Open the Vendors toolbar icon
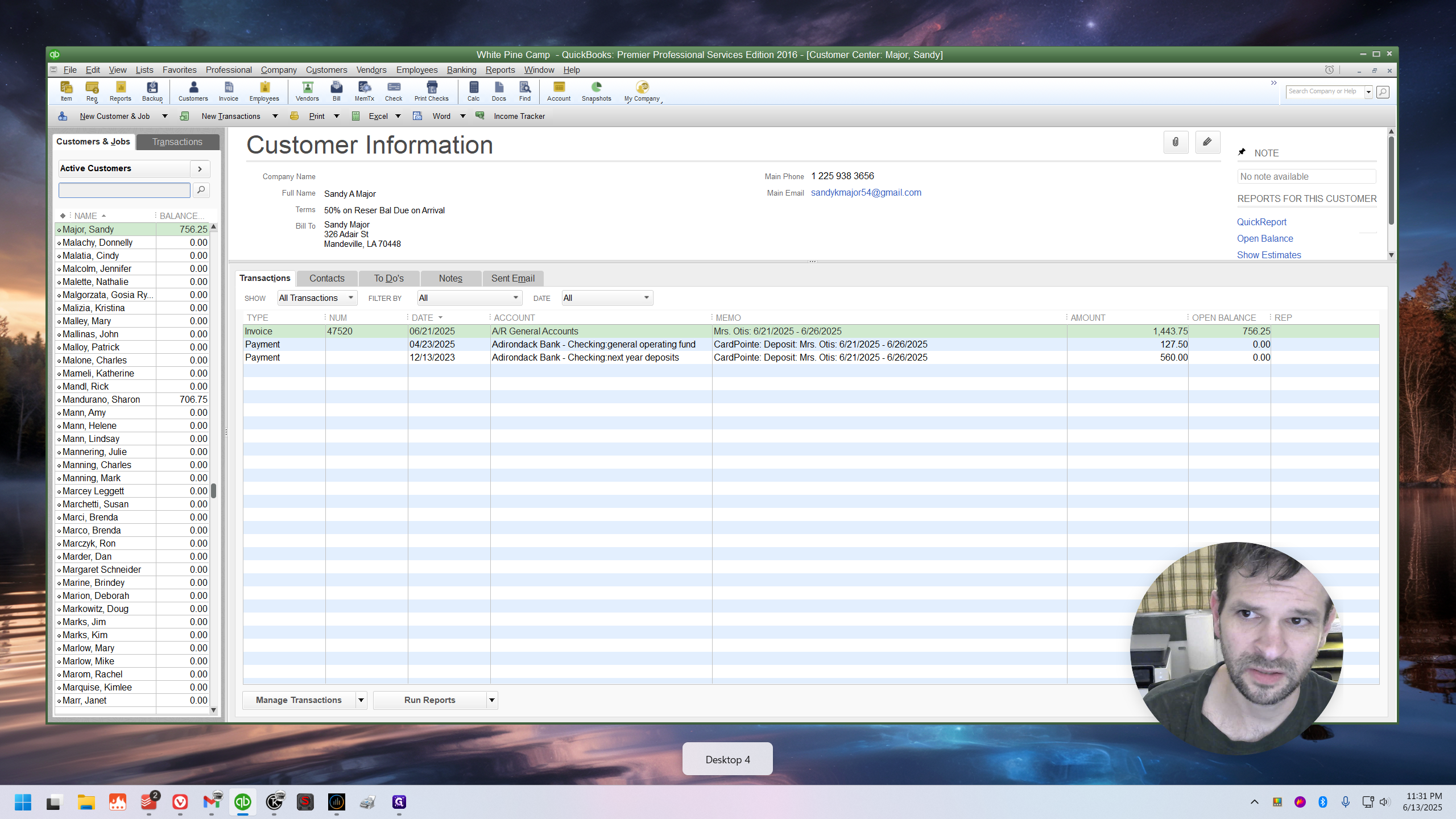Screen dimensions: 1456x819 [308, 91]
